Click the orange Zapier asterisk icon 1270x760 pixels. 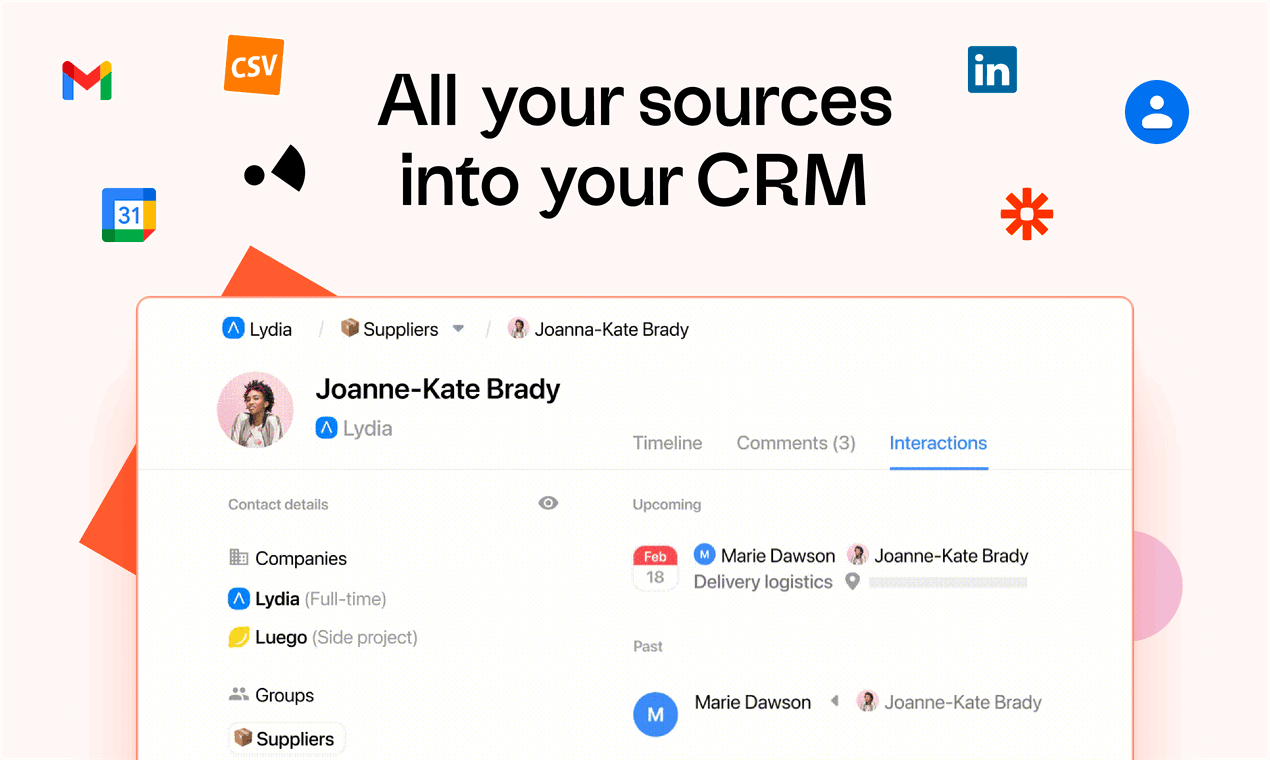pyautogui.click(x=1027, y=214)
